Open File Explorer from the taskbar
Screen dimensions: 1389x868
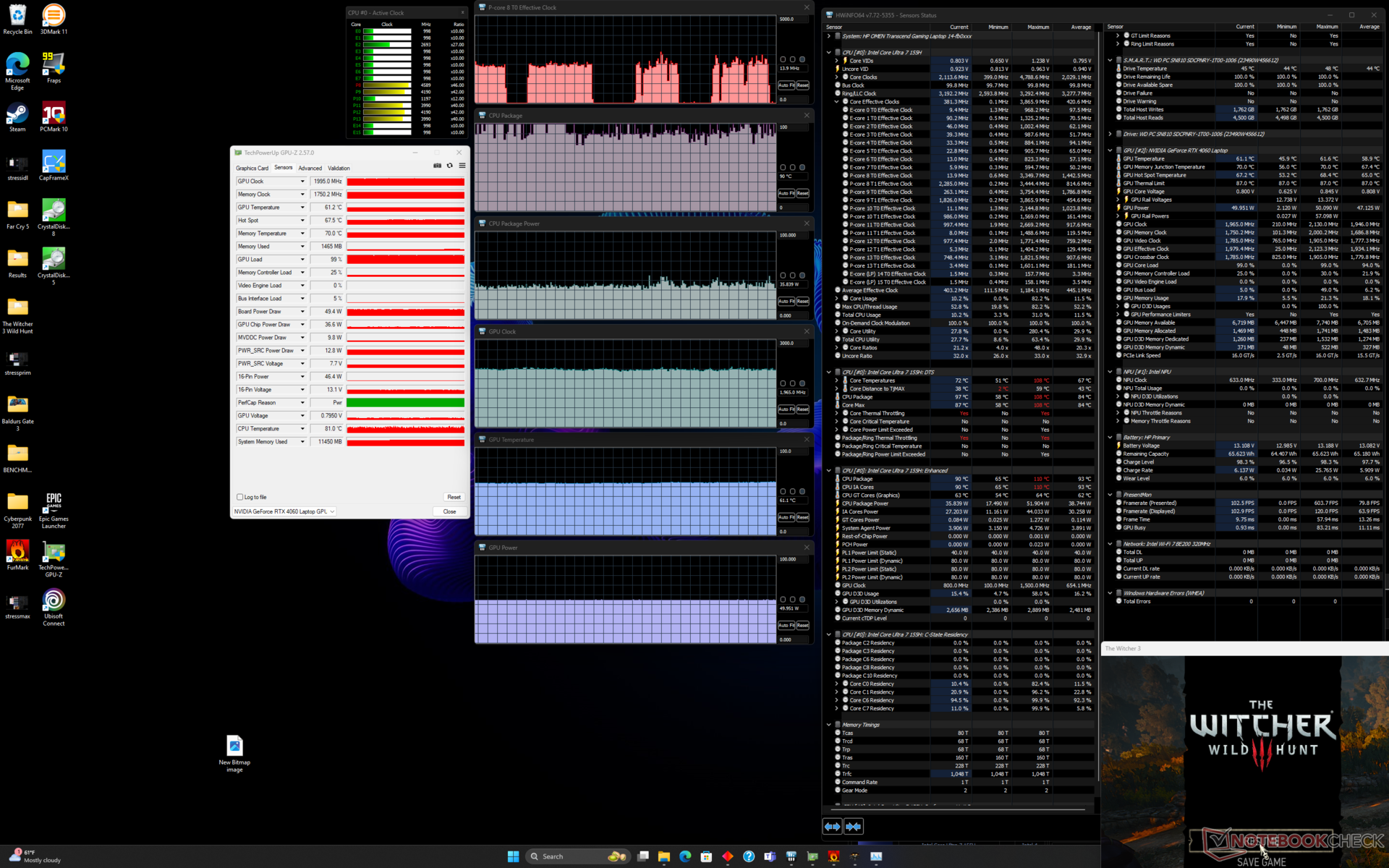coord(663,856)
